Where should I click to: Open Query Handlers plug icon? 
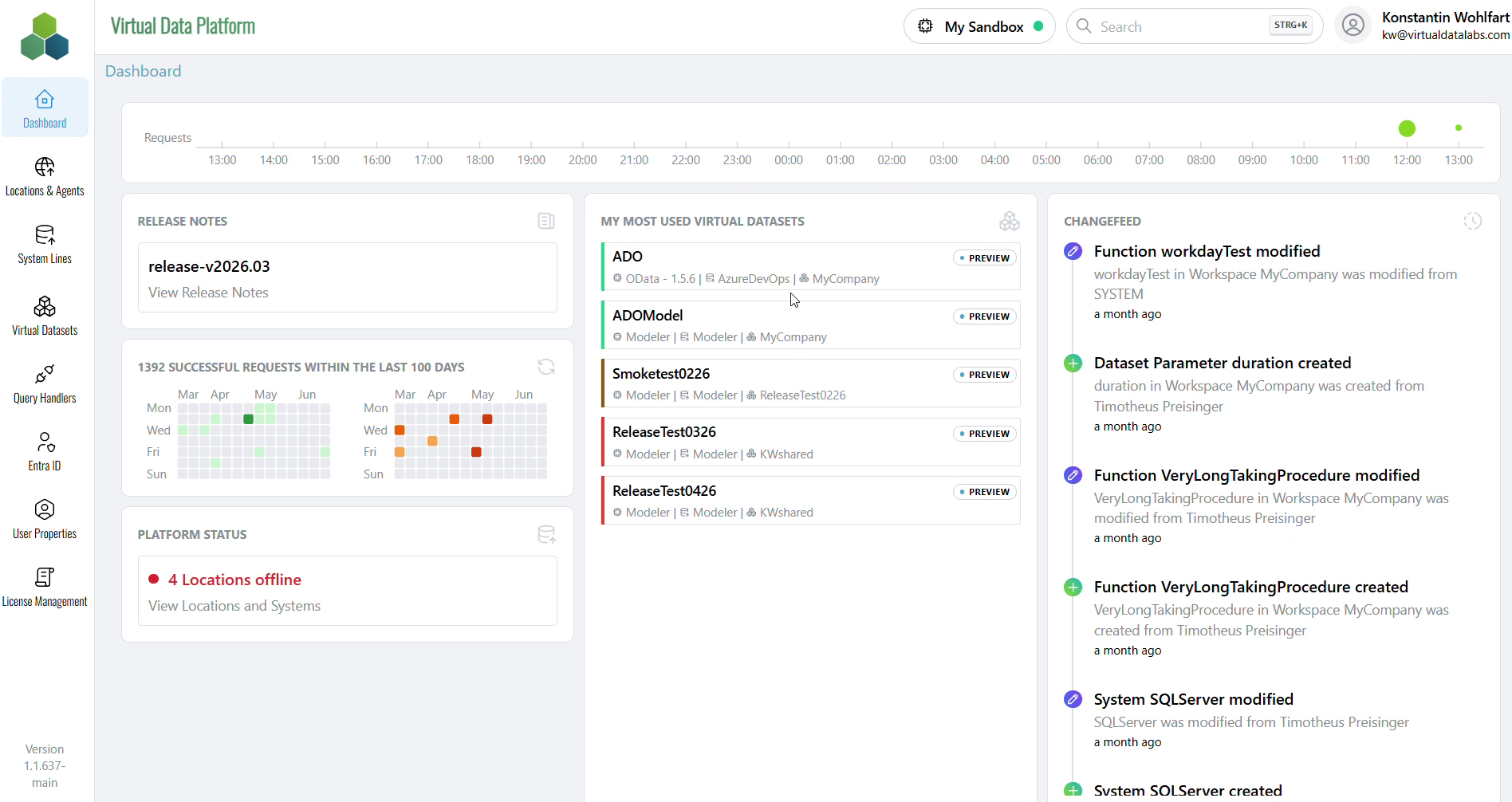point(45,374)
